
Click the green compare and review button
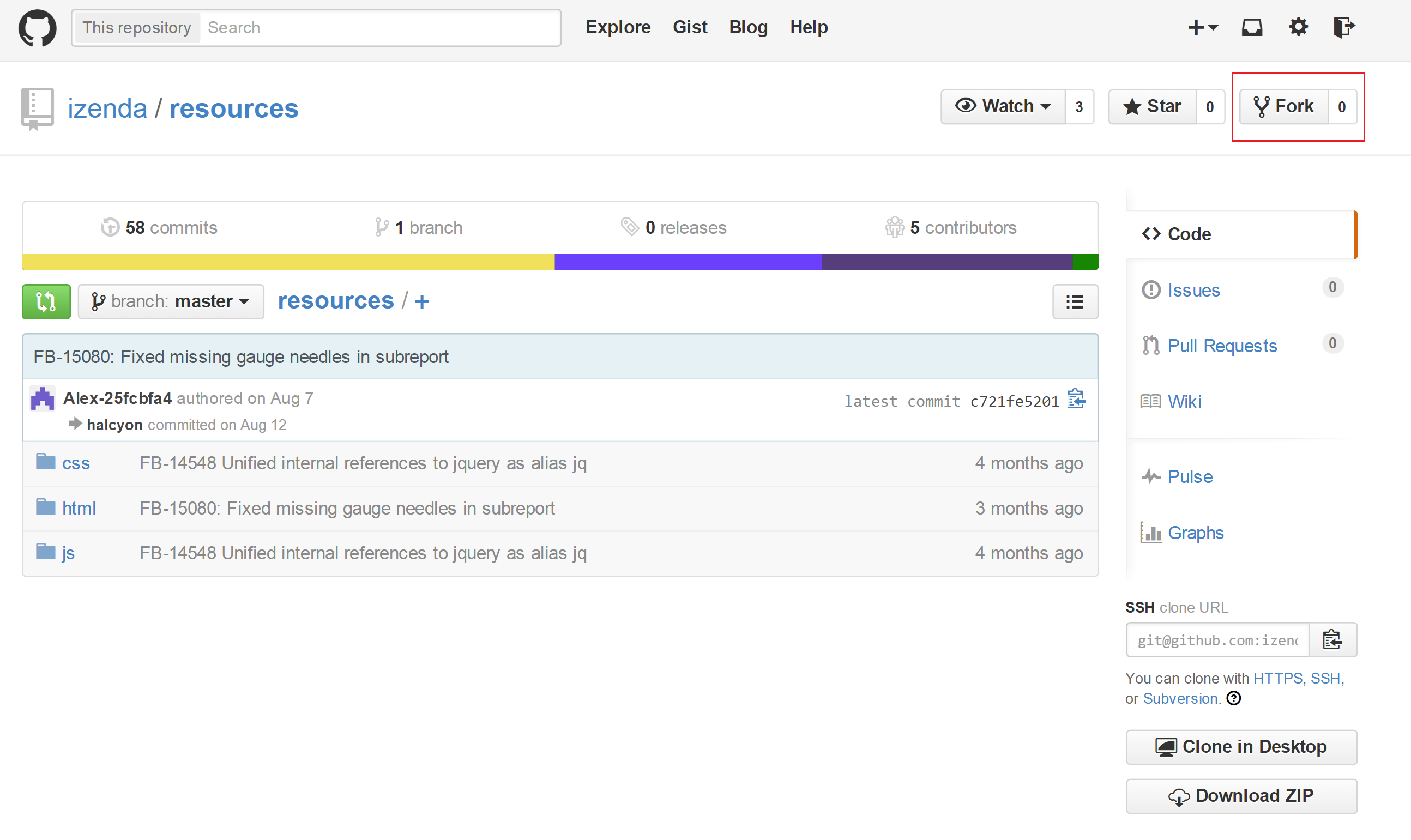pos(46,301)
